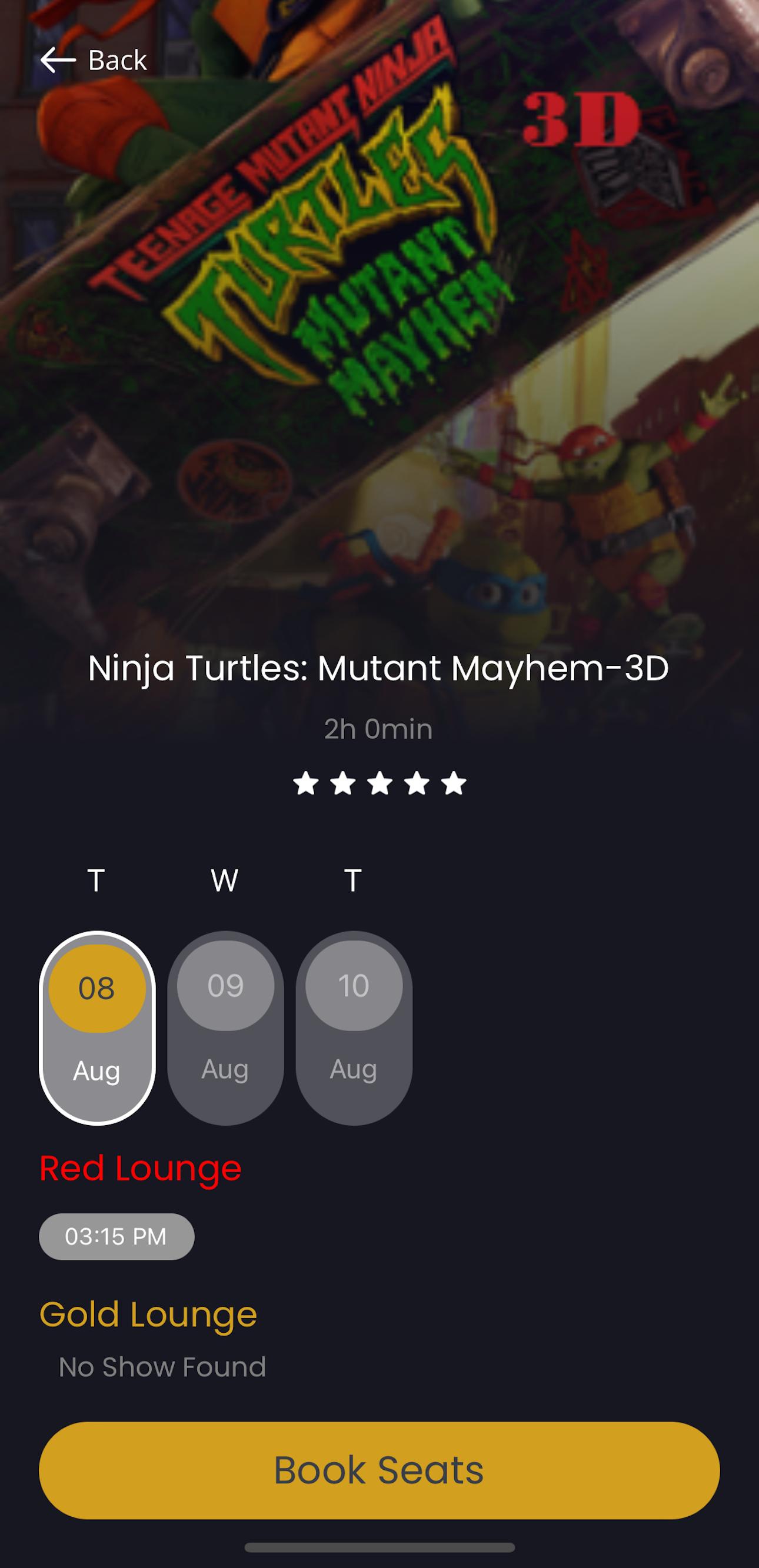Open the Mutant Mayhem poster image
The image size is (759, 1568).
click(x=379, y=316)
